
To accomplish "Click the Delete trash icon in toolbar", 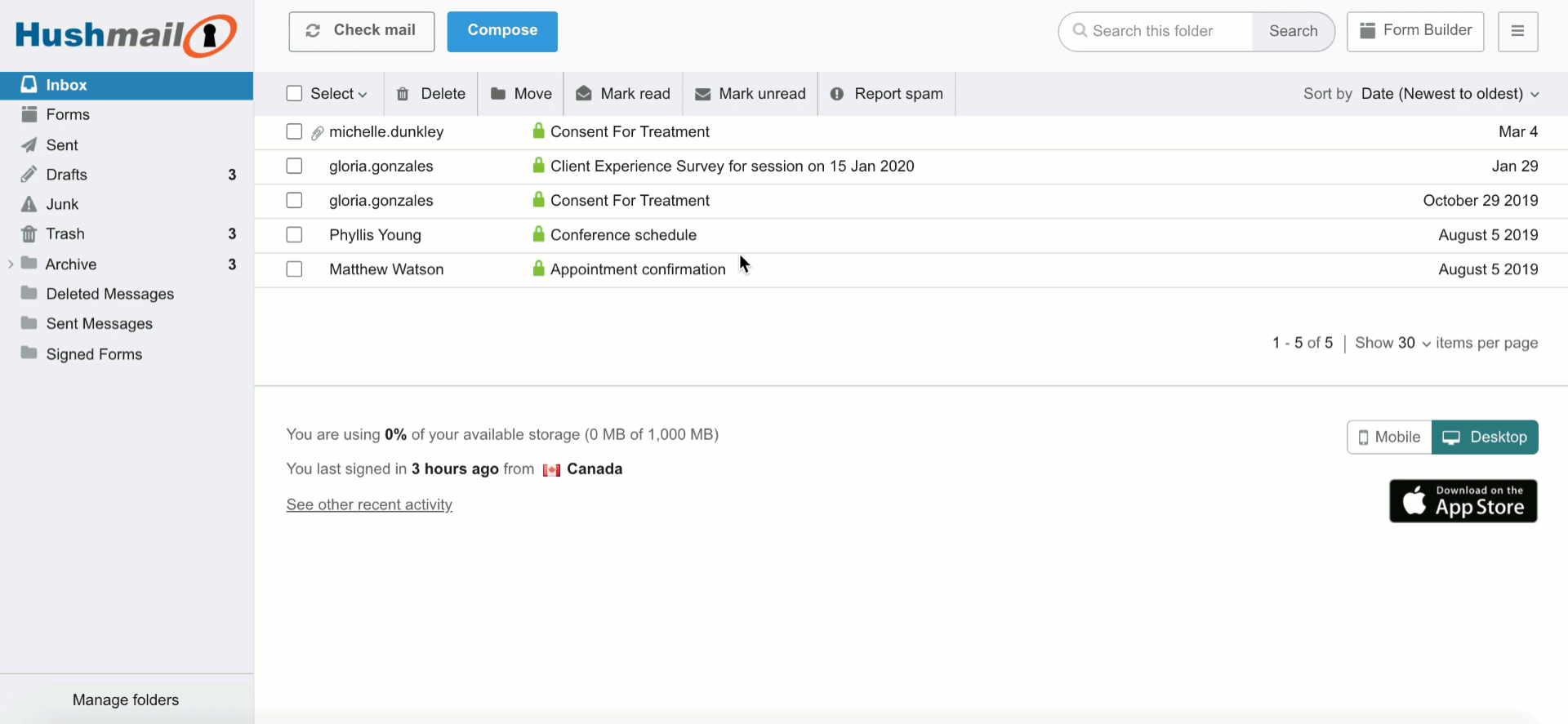I will pos(403,94).
